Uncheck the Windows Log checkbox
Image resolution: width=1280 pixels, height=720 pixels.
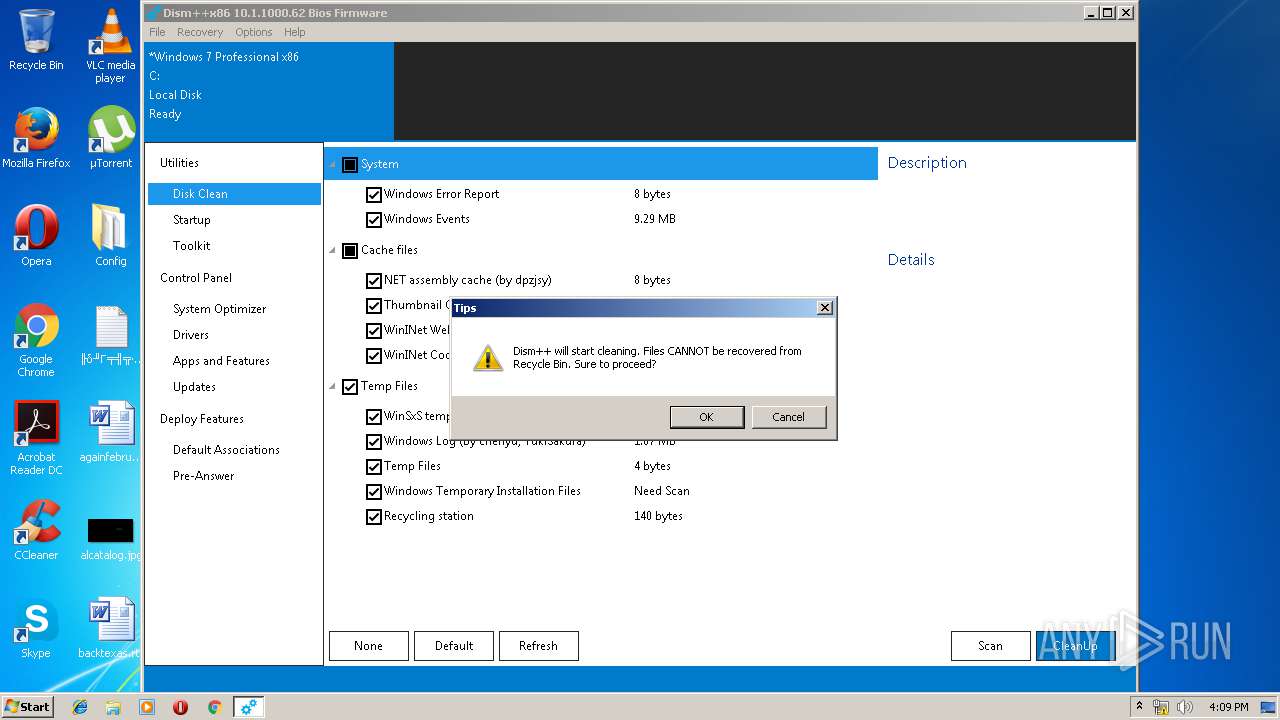(x=374, y=441)
